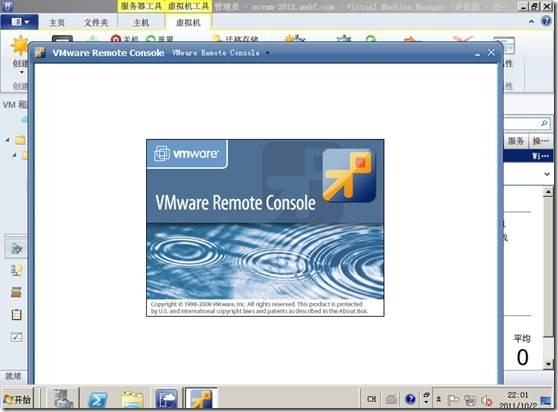Open the 开始 Start menu

[x=17, y=400]
